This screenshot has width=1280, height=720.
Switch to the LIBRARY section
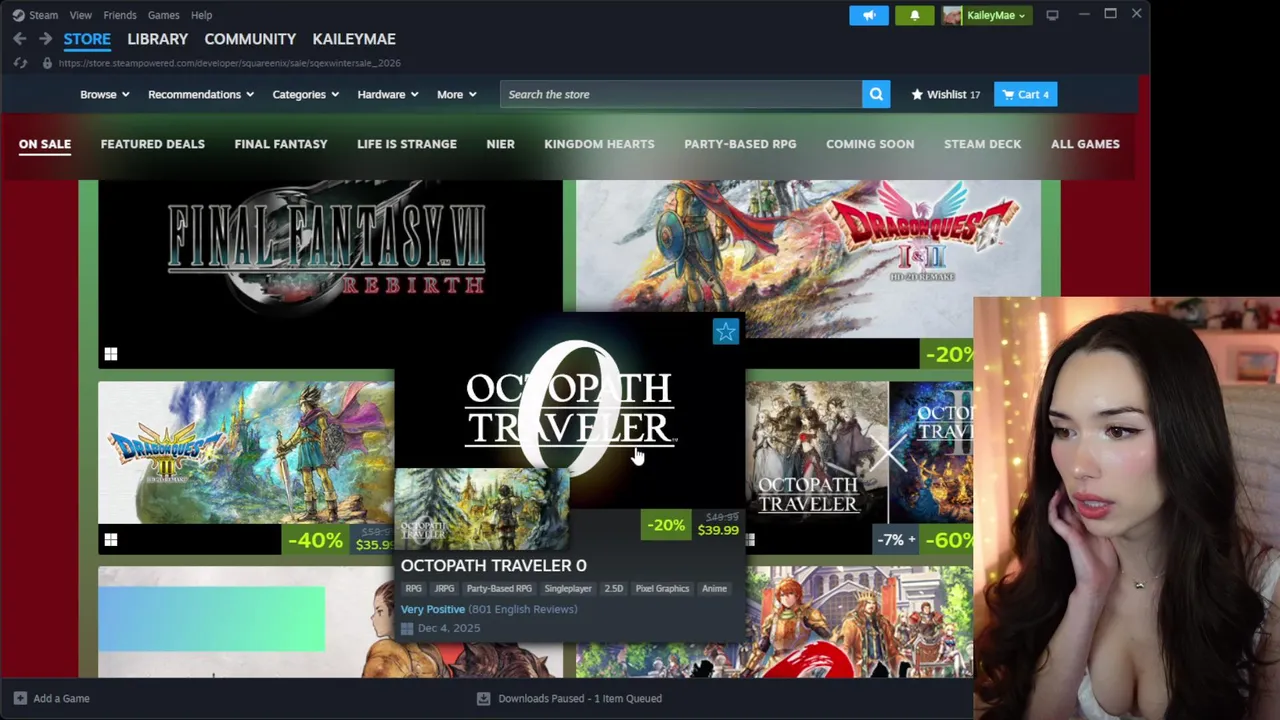point(157,39)
